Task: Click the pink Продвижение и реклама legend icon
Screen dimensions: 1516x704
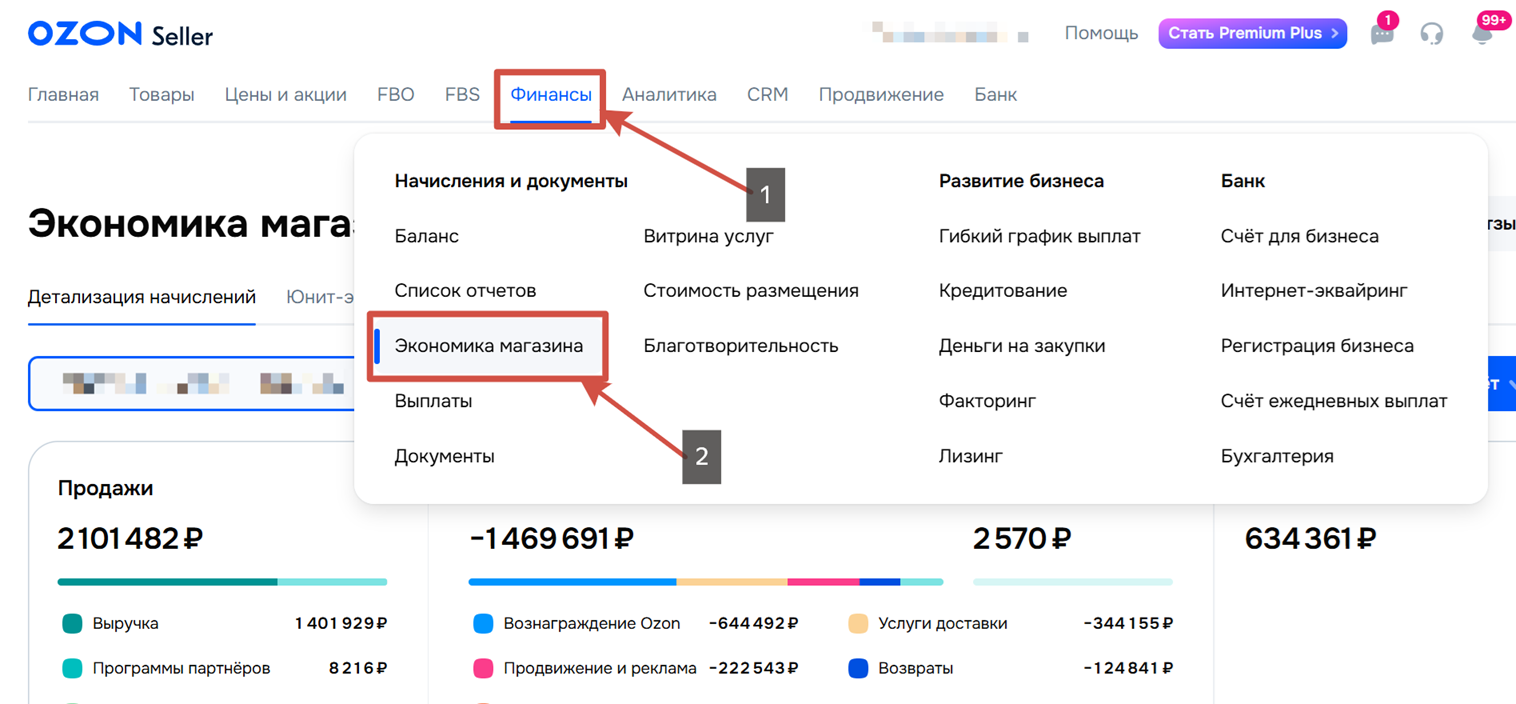Action: tap(483, 668)
